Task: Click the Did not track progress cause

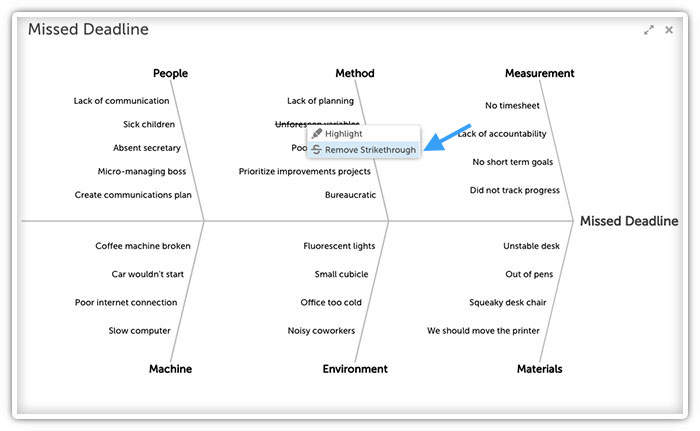Action: coord(514,190)
